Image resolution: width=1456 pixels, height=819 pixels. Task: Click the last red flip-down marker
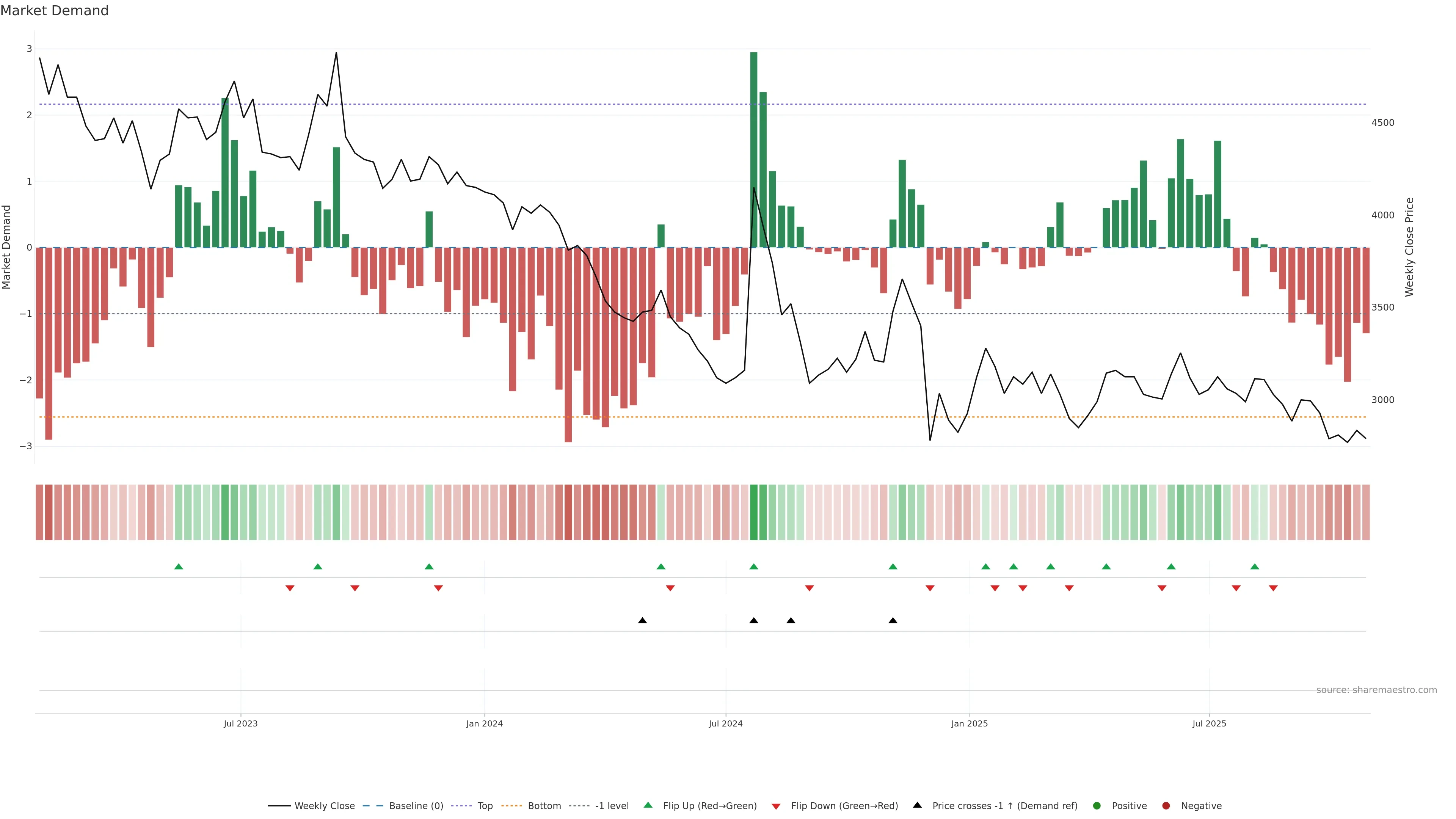[1273, 588]
